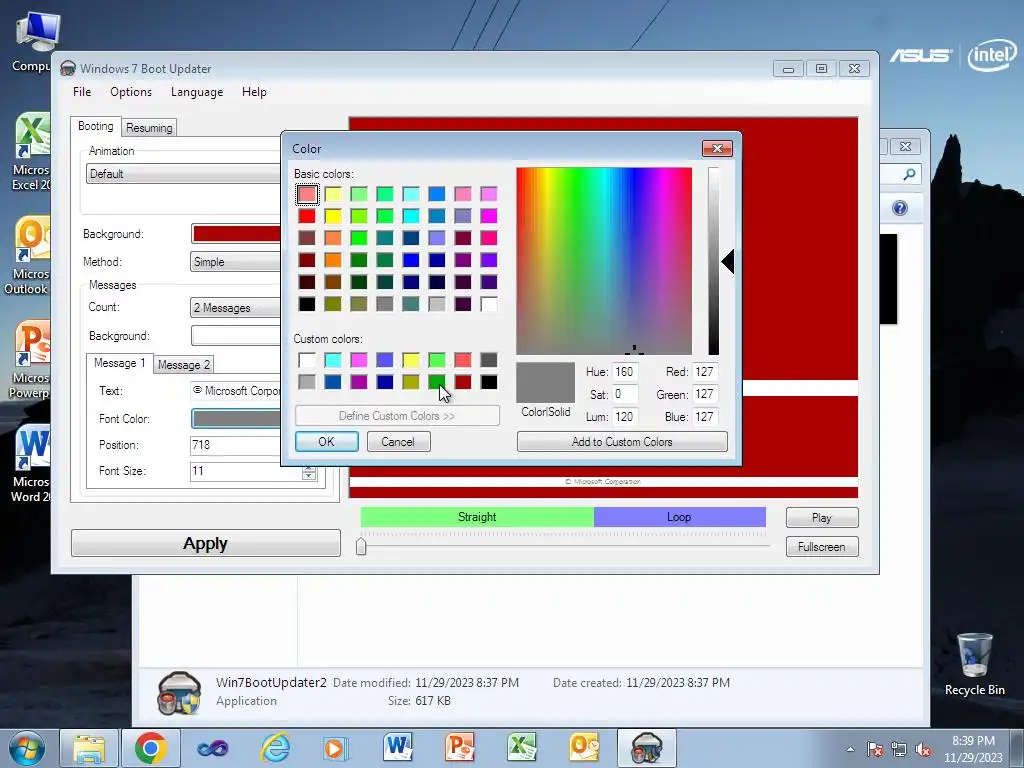Screen dimensions: 1024x768
Task: Click the Fullscreen button
Action: click(x=822, y=547)
